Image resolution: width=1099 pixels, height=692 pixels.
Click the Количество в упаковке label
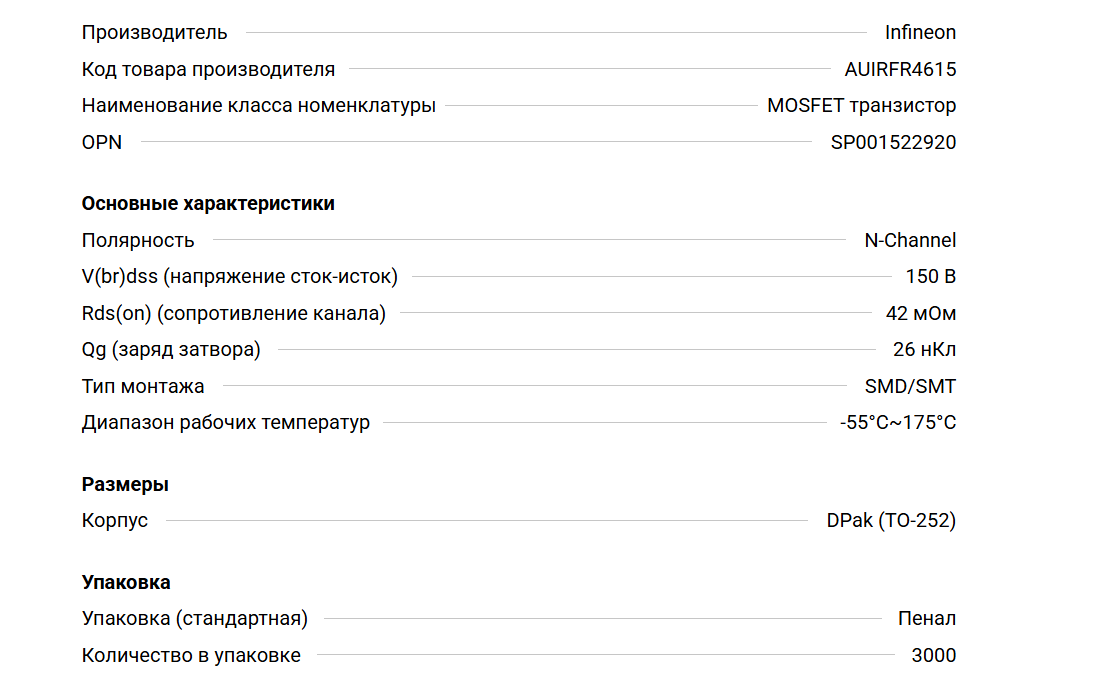pyautogui.click(x=191, y=655)
